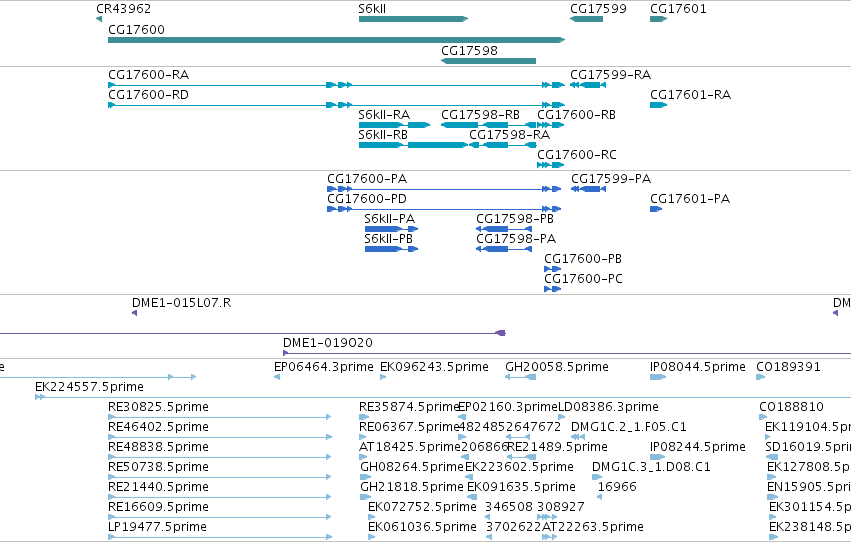
Task: Select CG17601-RA transcript label
Action: (690, 95)
